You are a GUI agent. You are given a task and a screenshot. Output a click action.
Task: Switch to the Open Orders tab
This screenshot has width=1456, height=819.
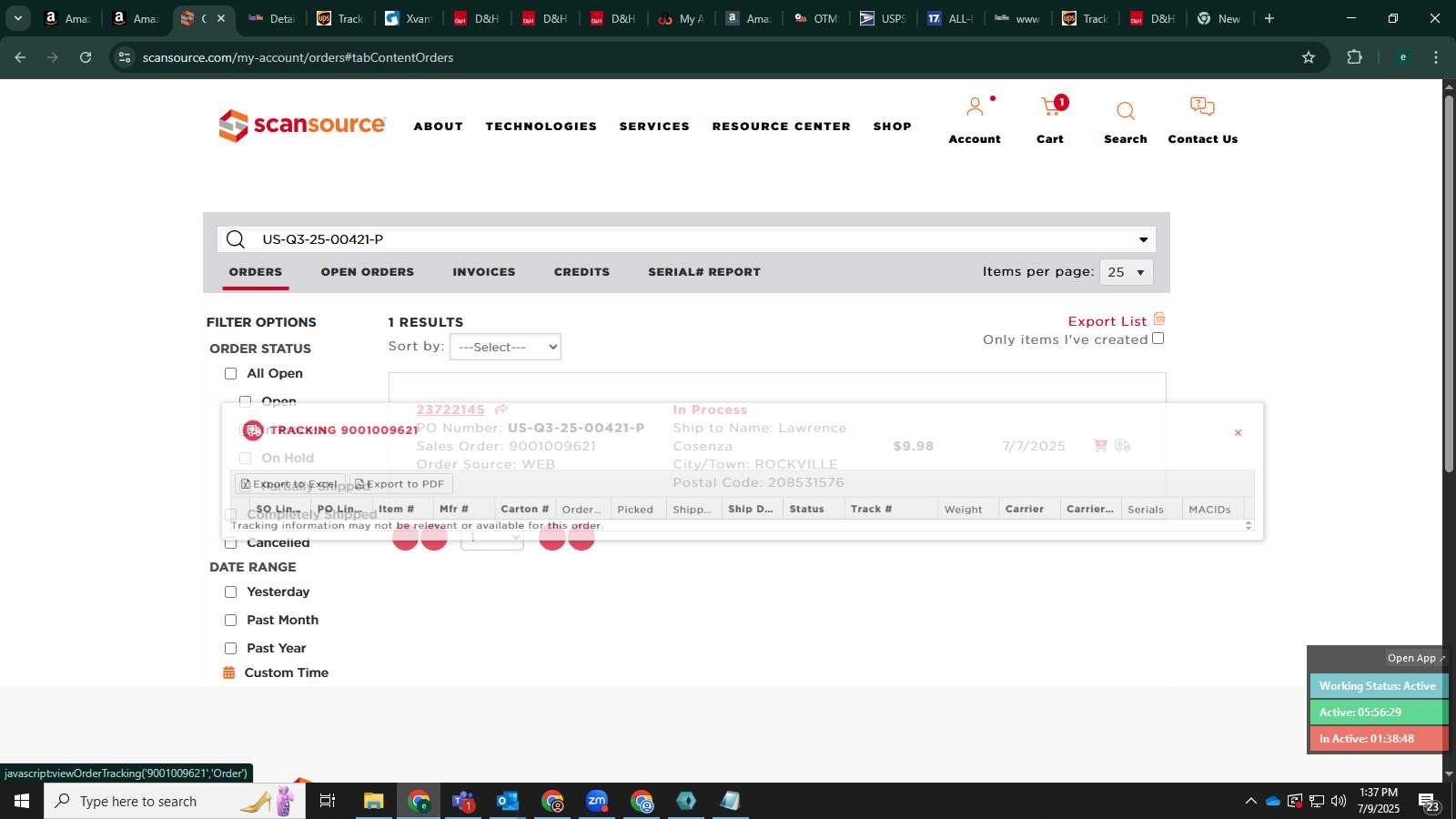click(367, 272)
